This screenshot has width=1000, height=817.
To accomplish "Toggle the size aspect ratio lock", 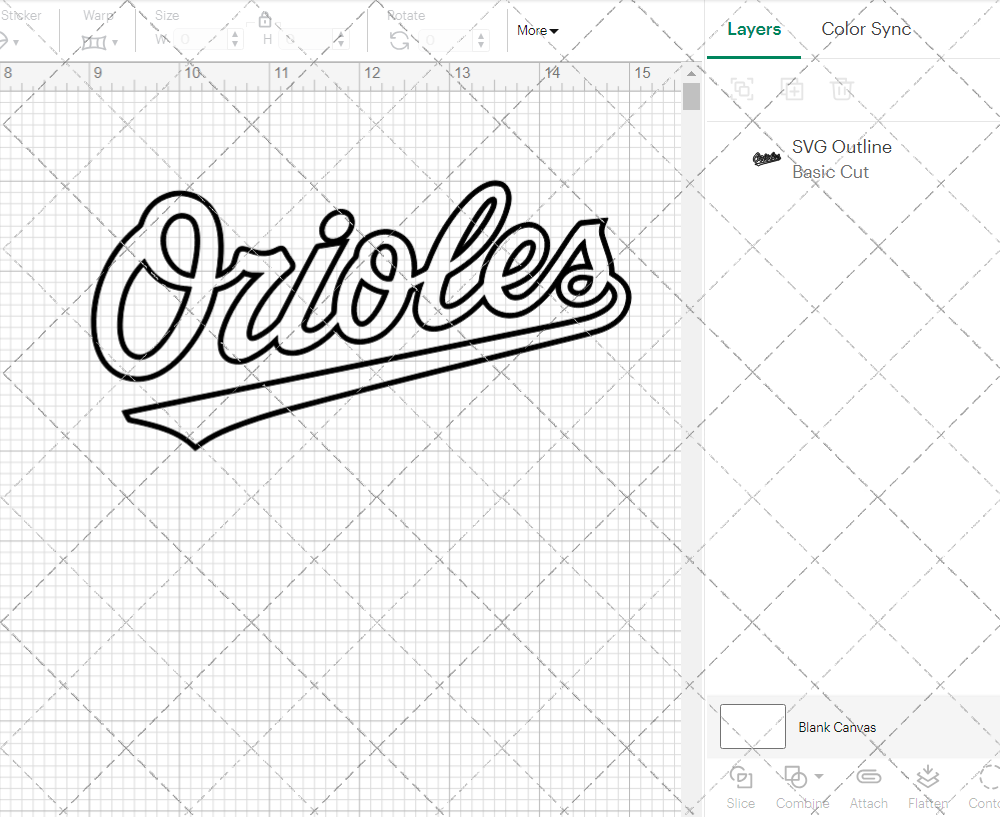I will [x=265, y=19].
